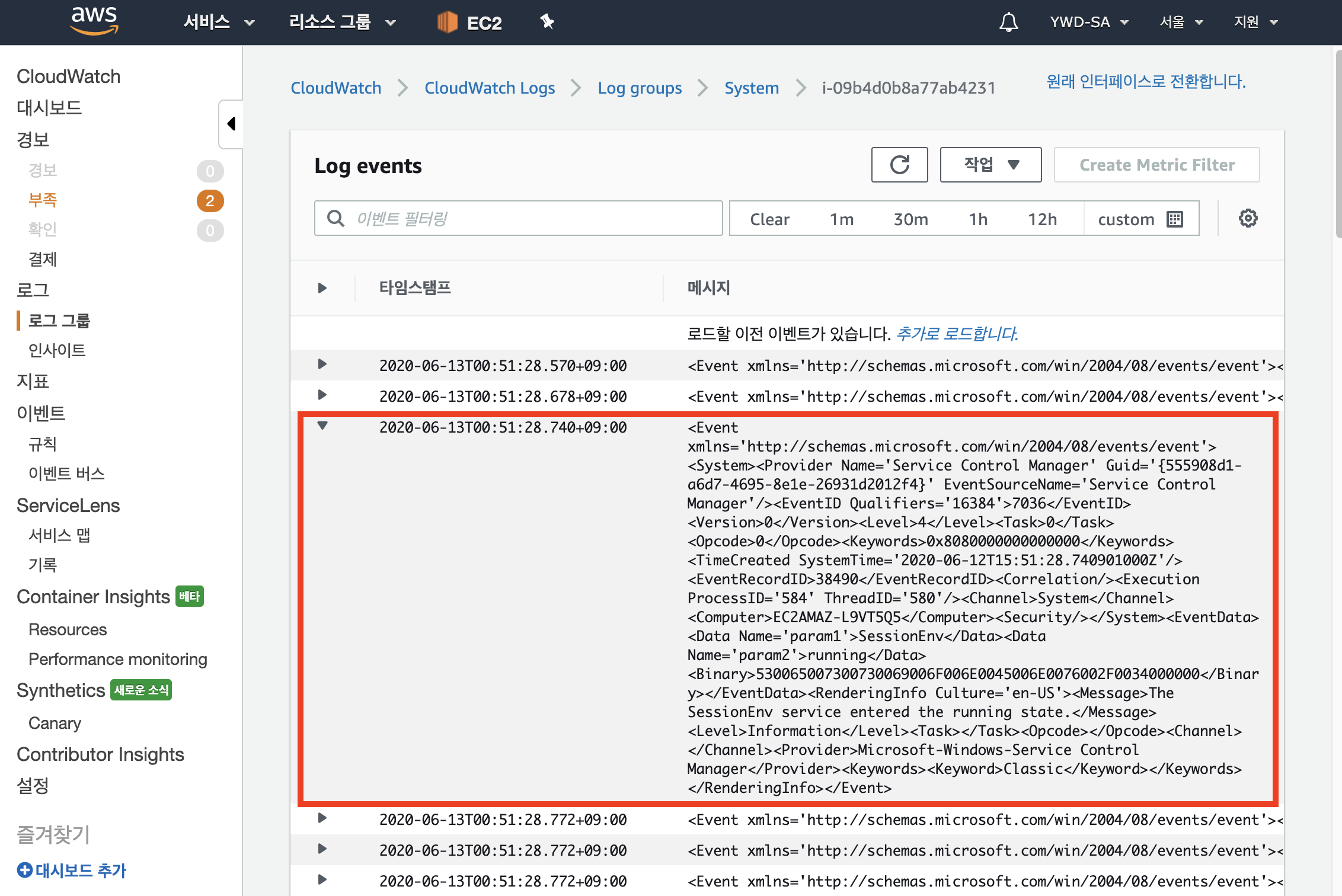Click the plus icon to add dashboard
This screenshot has width=1342, height=896.
24,870
